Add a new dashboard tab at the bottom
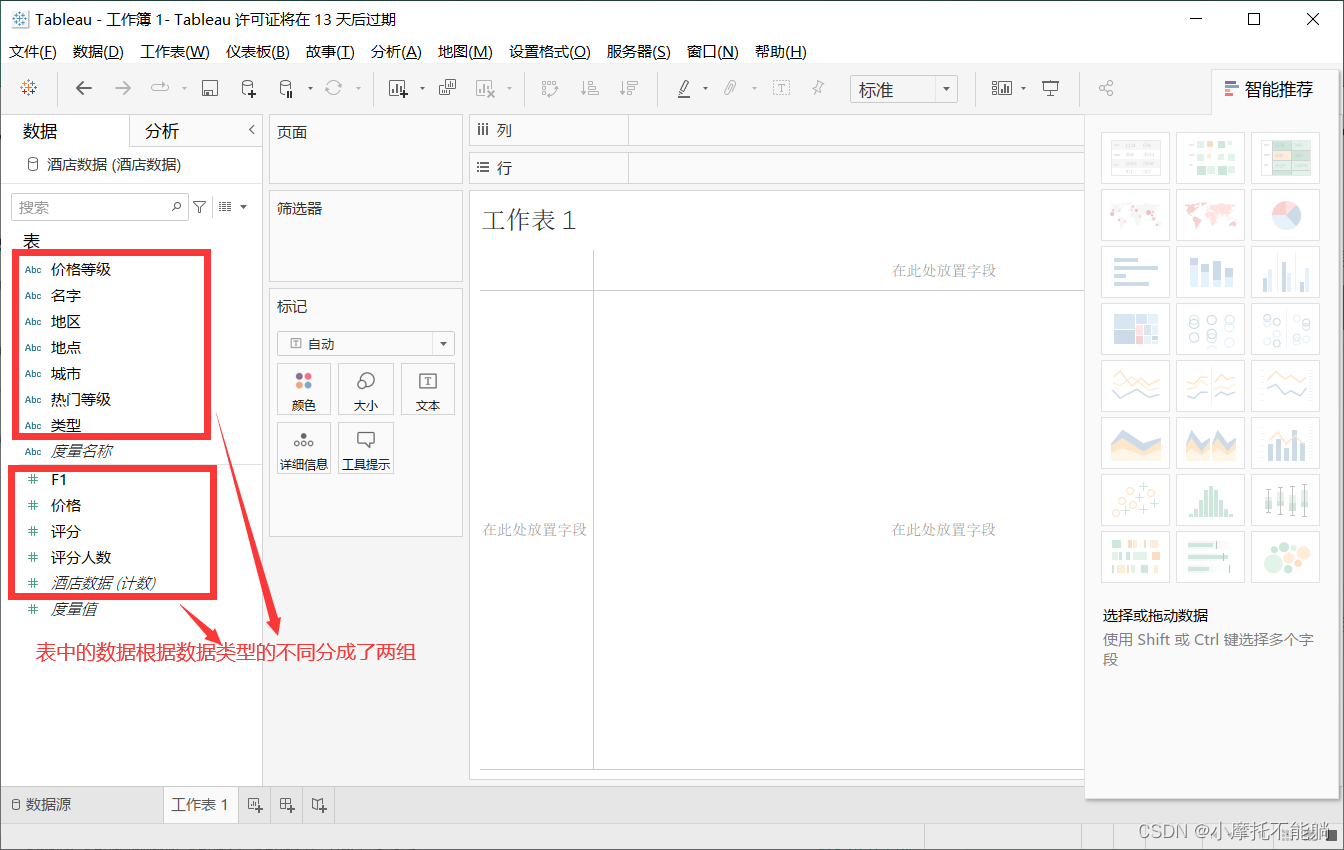Viewport: 1344px width, 850px height. (287, 804)
